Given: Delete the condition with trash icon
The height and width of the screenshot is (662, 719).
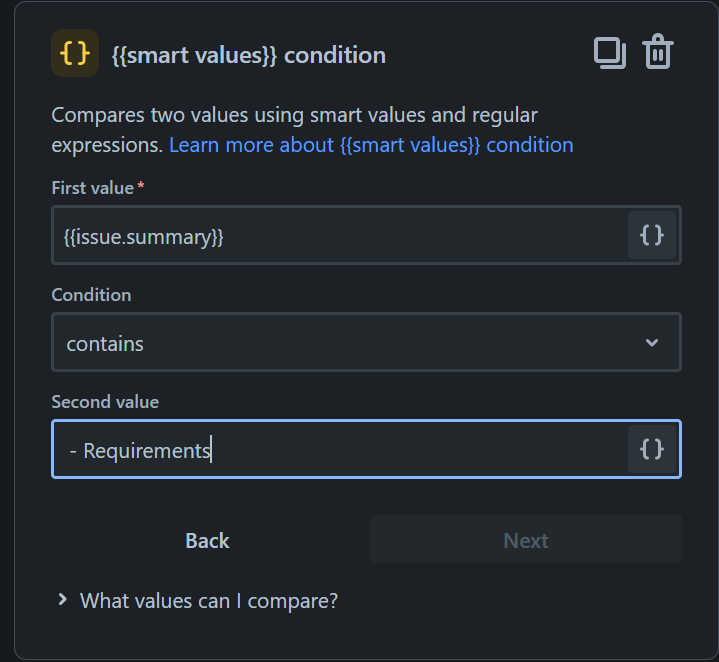Looking at the screenshot, I should click(658, 53).
